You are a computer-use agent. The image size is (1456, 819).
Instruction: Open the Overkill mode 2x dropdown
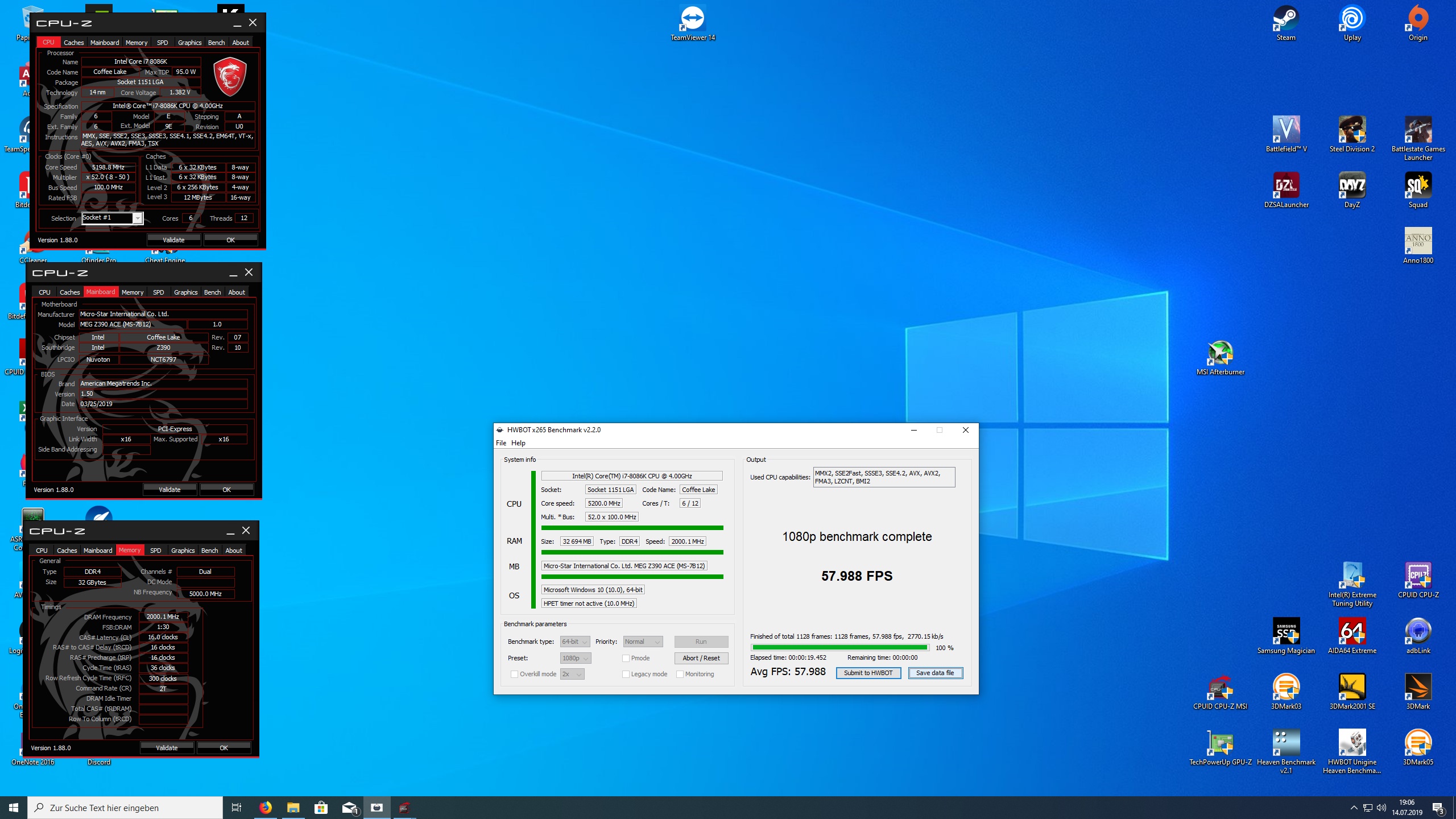click(x=572, y=674)
